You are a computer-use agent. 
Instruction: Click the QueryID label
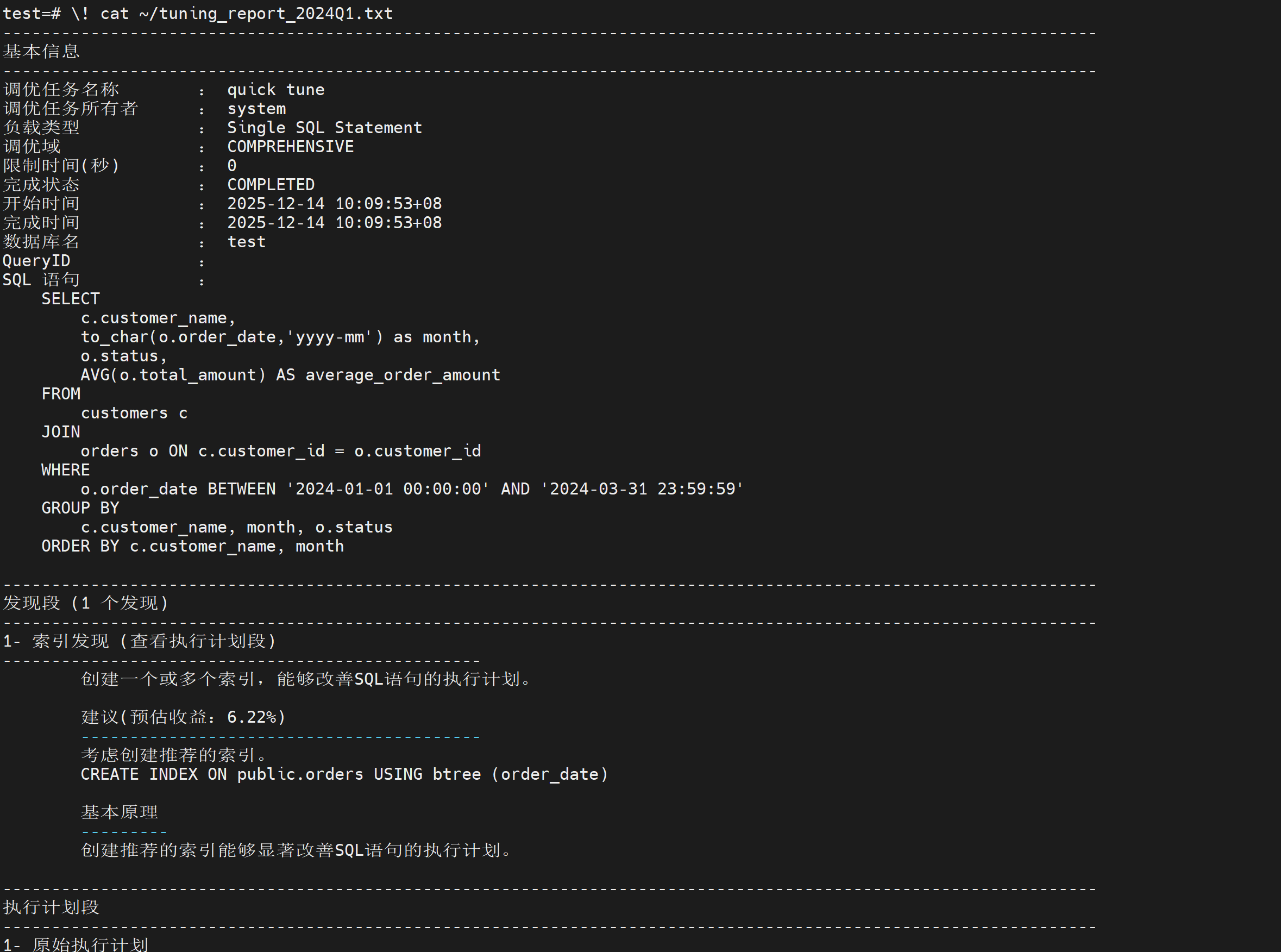(36, 260)
